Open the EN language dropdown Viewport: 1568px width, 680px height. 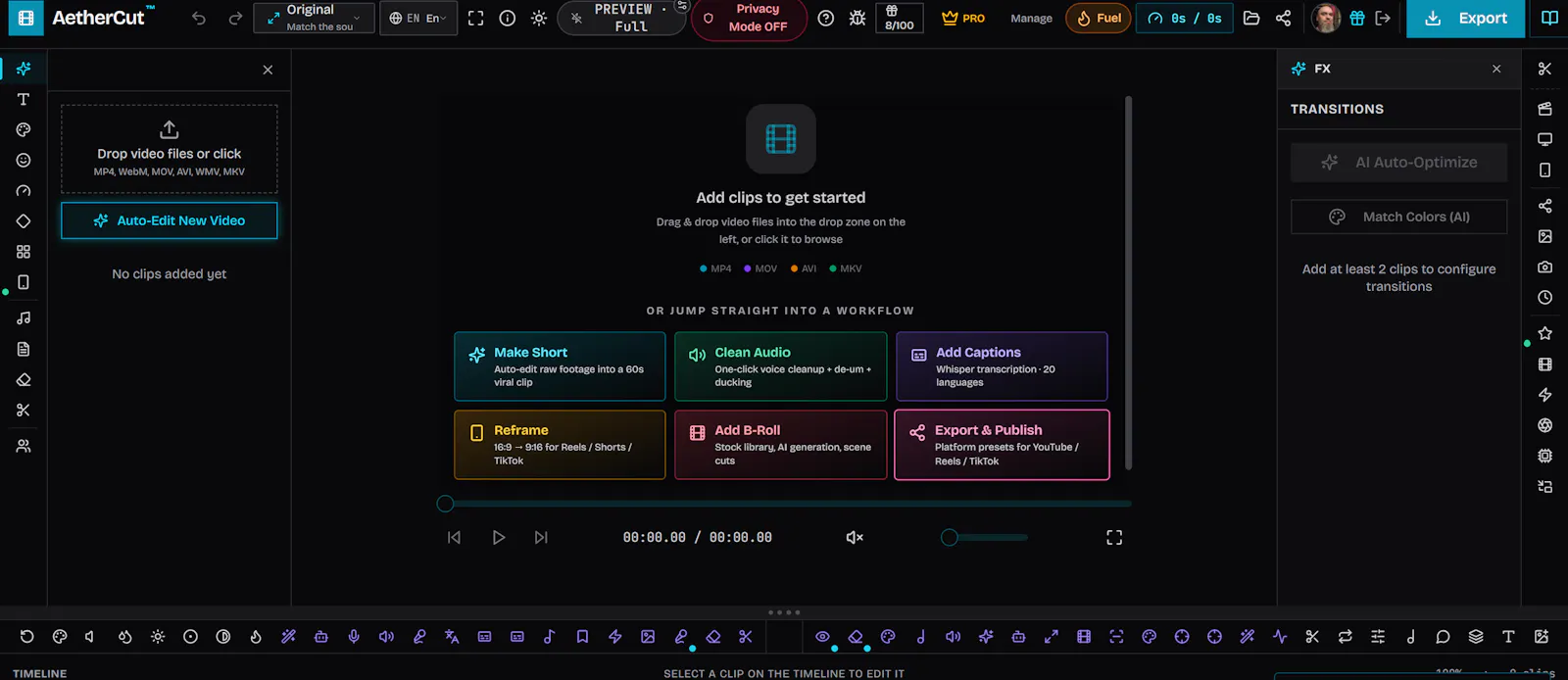tap(418, 18)
